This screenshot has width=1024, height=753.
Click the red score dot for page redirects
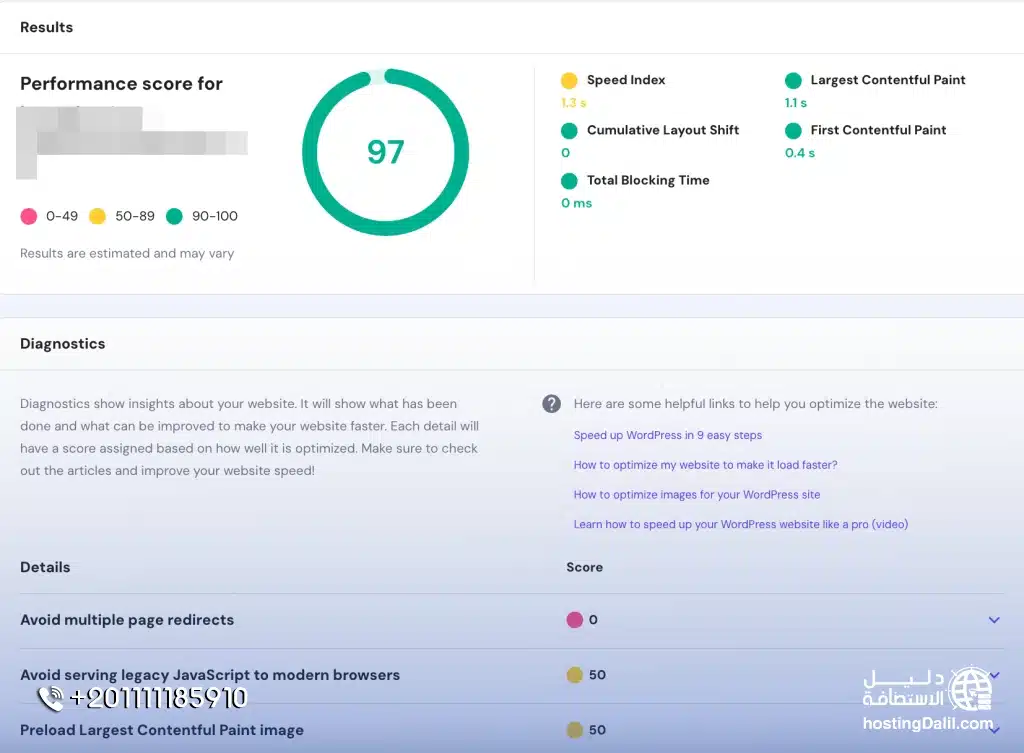pyautogui.click(x=574, y=620)
